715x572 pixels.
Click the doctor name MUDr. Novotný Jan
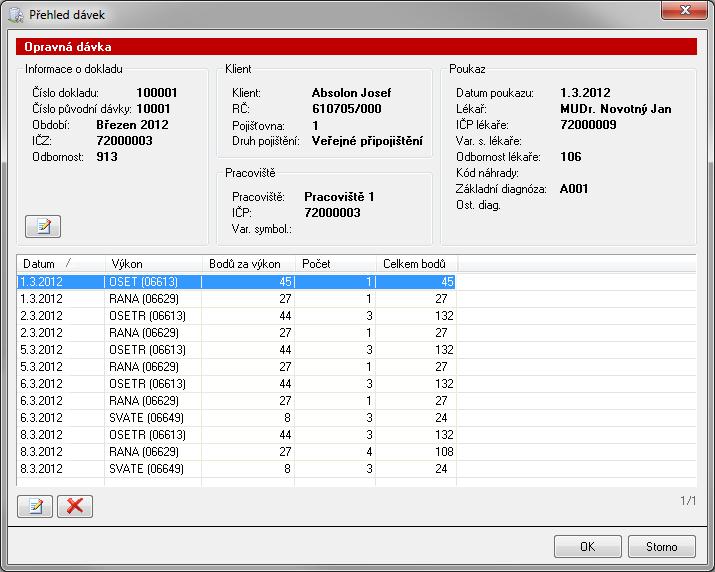[x=616, y=109]
